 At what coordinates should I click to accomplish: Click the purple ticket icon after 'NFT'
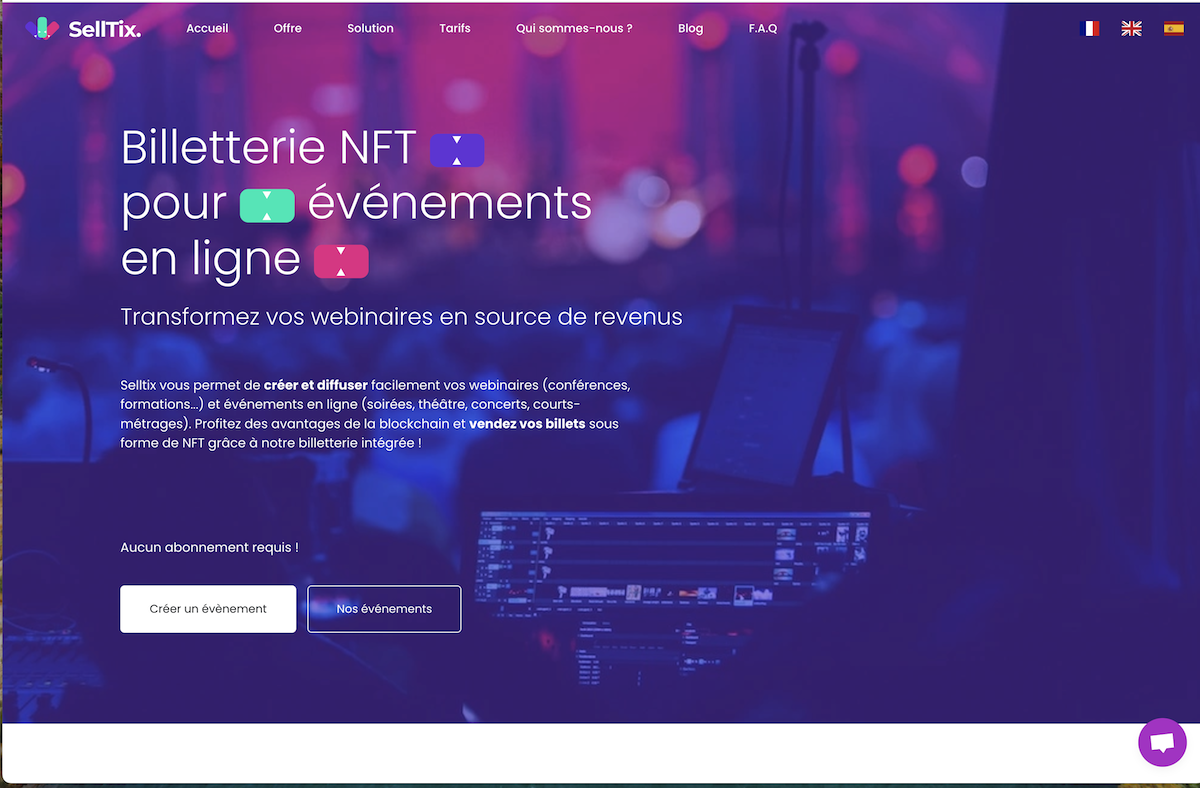point(457,149)
